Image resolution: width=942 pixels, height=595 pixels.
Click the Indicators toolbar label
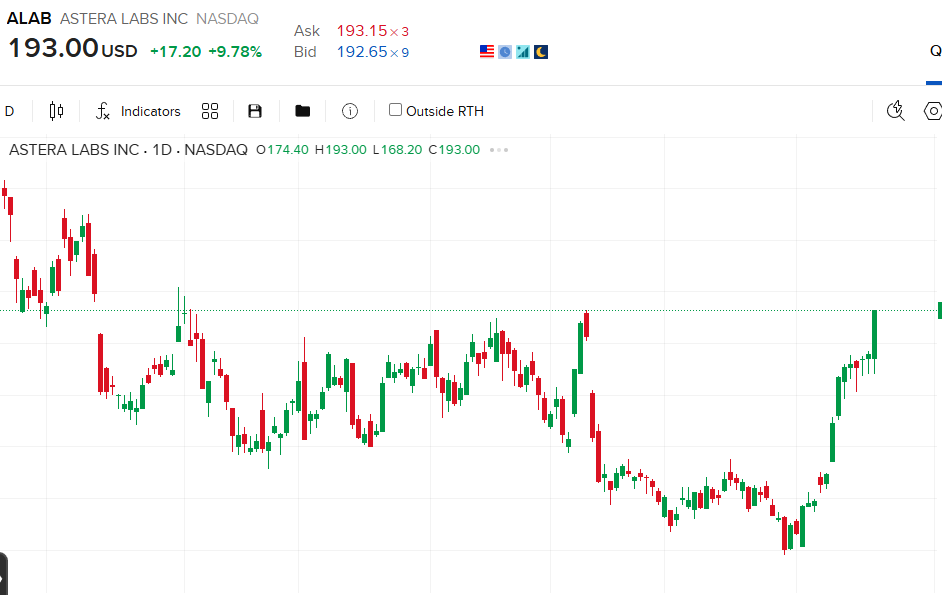point(151,111)
